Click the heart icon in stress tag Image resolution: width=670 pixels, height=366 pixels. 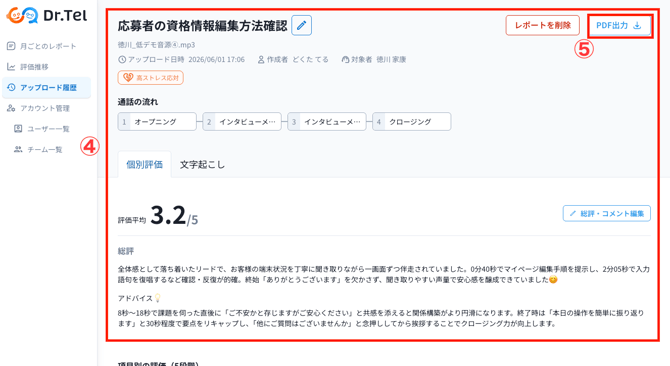pyautogui.click(x=128, y=77)
